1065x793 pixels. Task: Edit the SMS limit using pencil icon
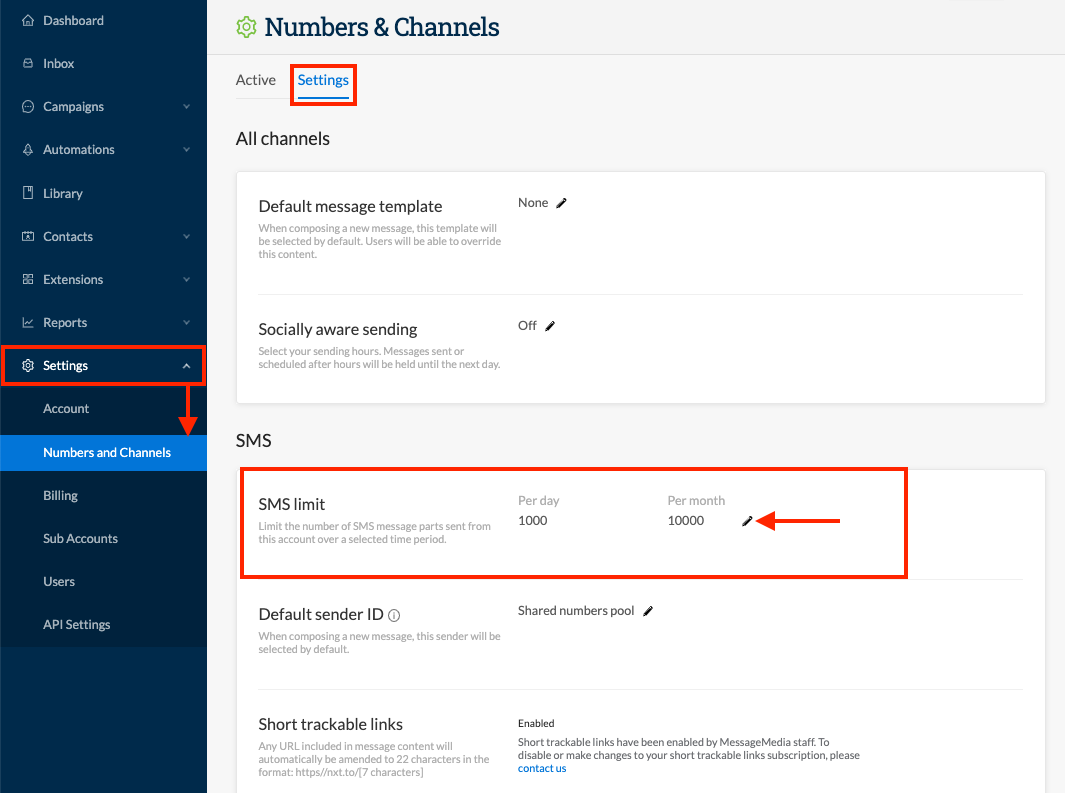[x=747, y=521]
